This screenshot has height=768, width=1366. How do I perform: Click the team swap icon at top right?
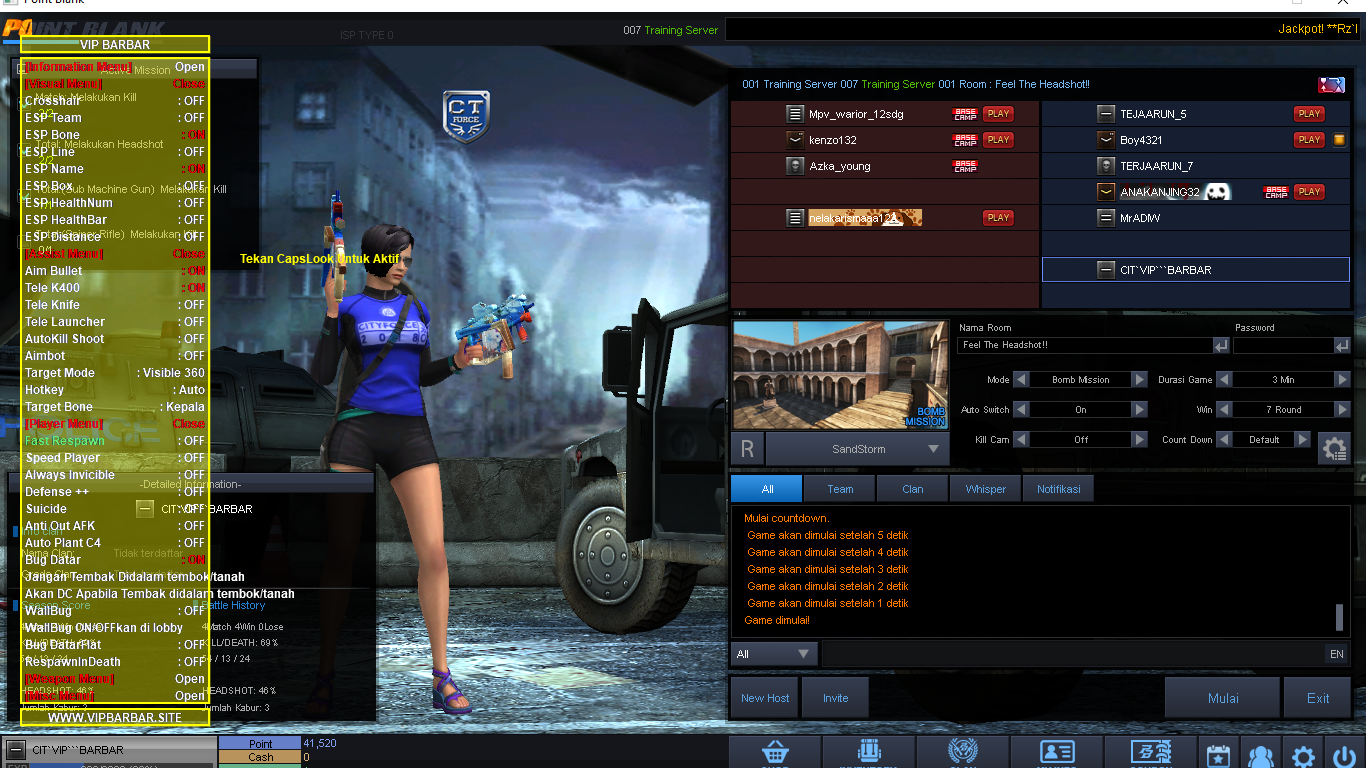tap(1331, 85)
